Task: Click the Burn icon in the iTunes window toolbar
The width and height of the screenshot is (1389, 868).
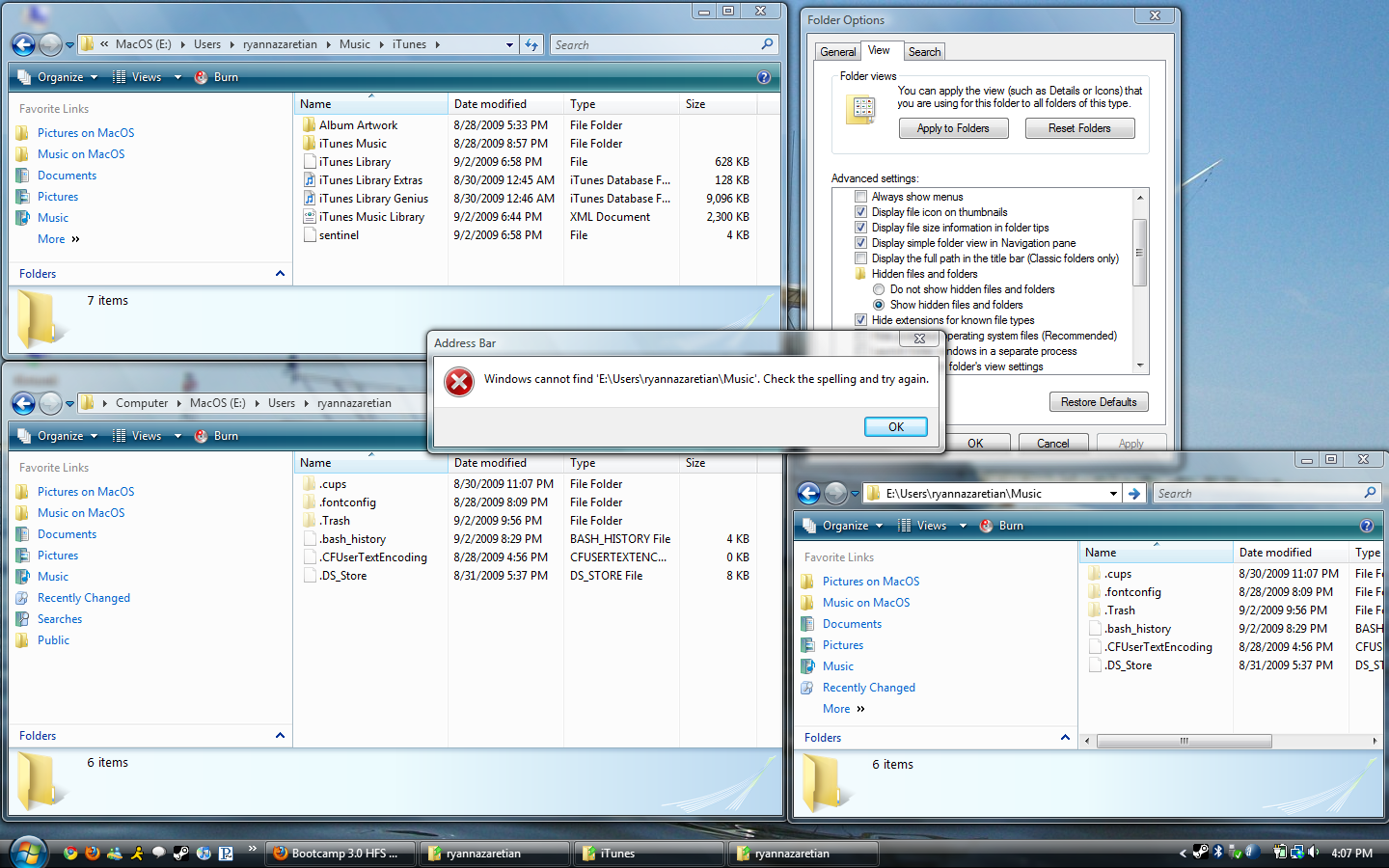Action: pyautogui.click(x=202, y=77)
